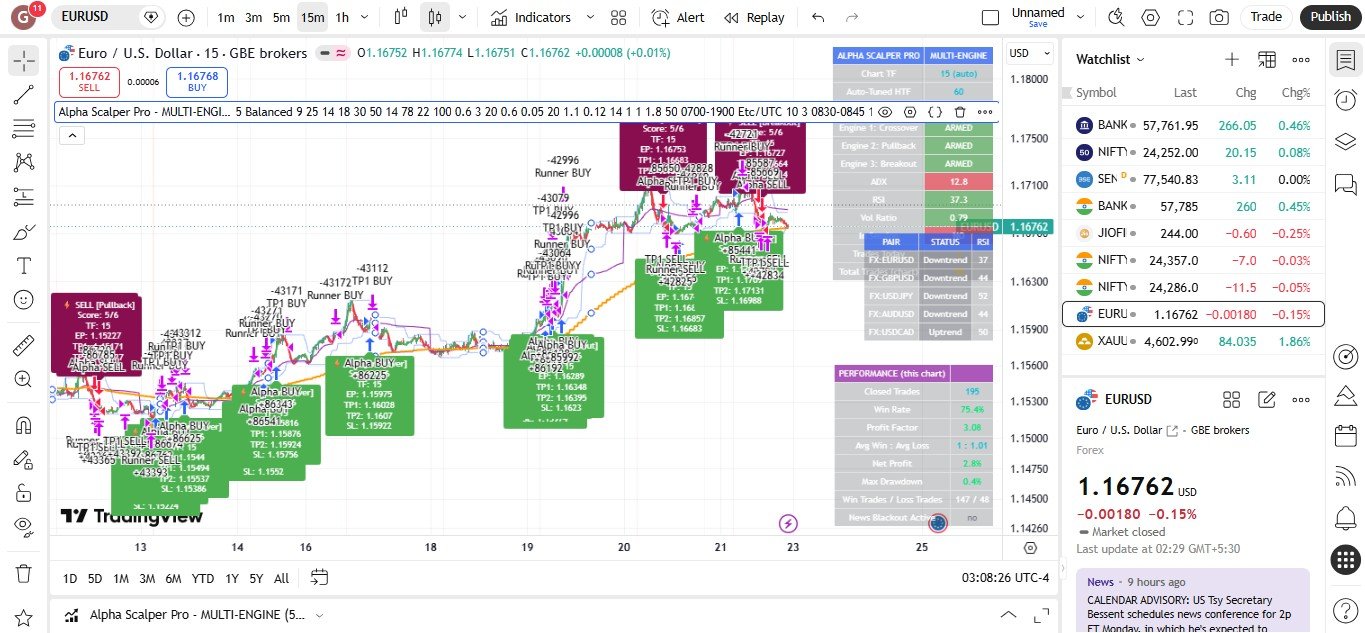Viewport: 1365px width, 633px height.
Task: Start bar Replay mode
Action: [x=754, y=17]
